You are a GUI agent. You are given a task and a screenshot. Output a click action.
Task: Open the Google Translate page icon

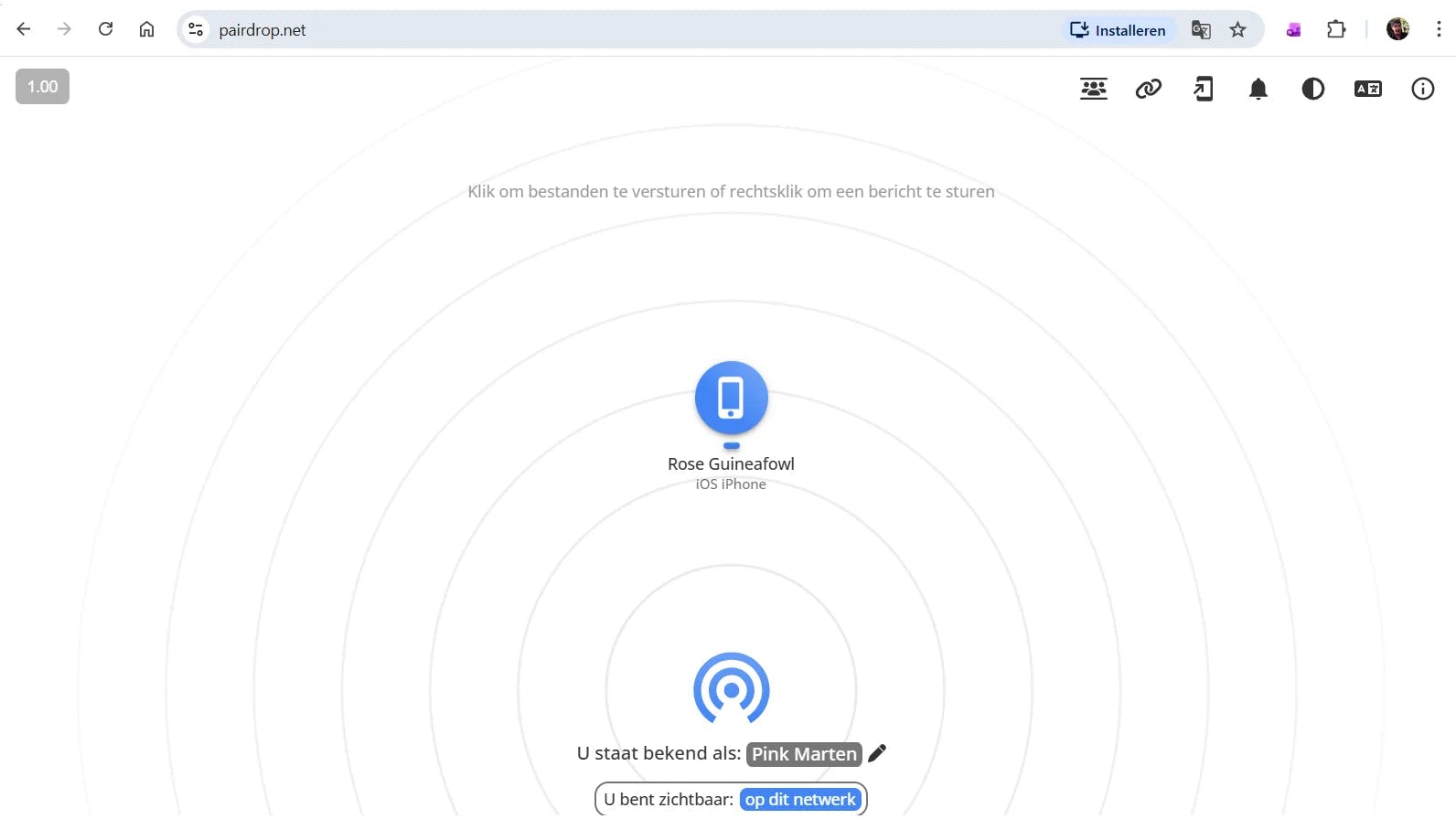(x=1201, y=30)
